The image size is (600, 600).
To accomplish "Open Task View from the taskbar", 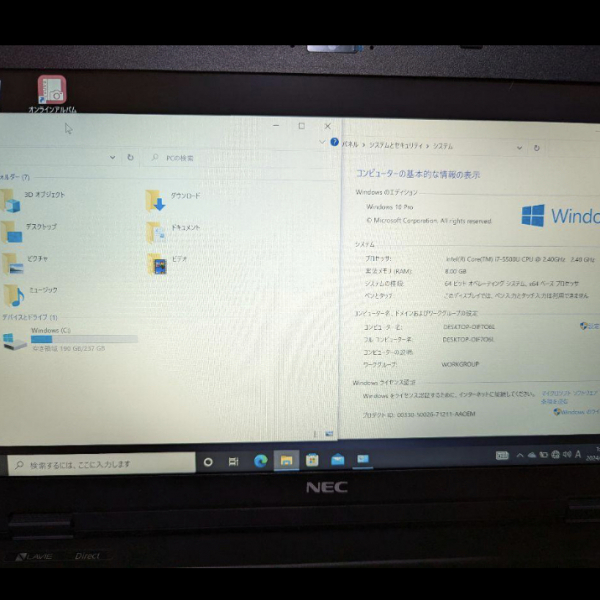I will point(233,461).
